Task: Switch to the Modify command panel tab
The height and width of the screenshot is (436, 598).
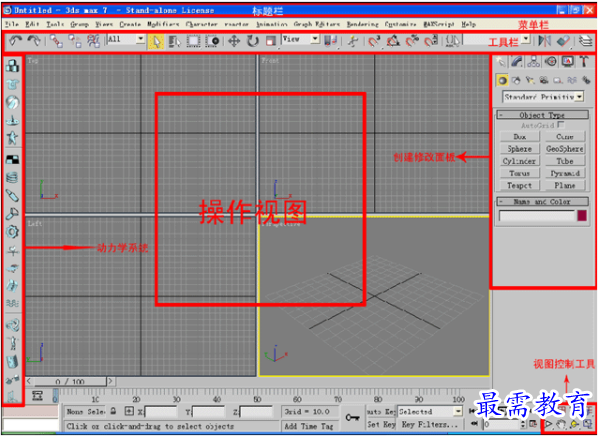Action: point(518,61)
